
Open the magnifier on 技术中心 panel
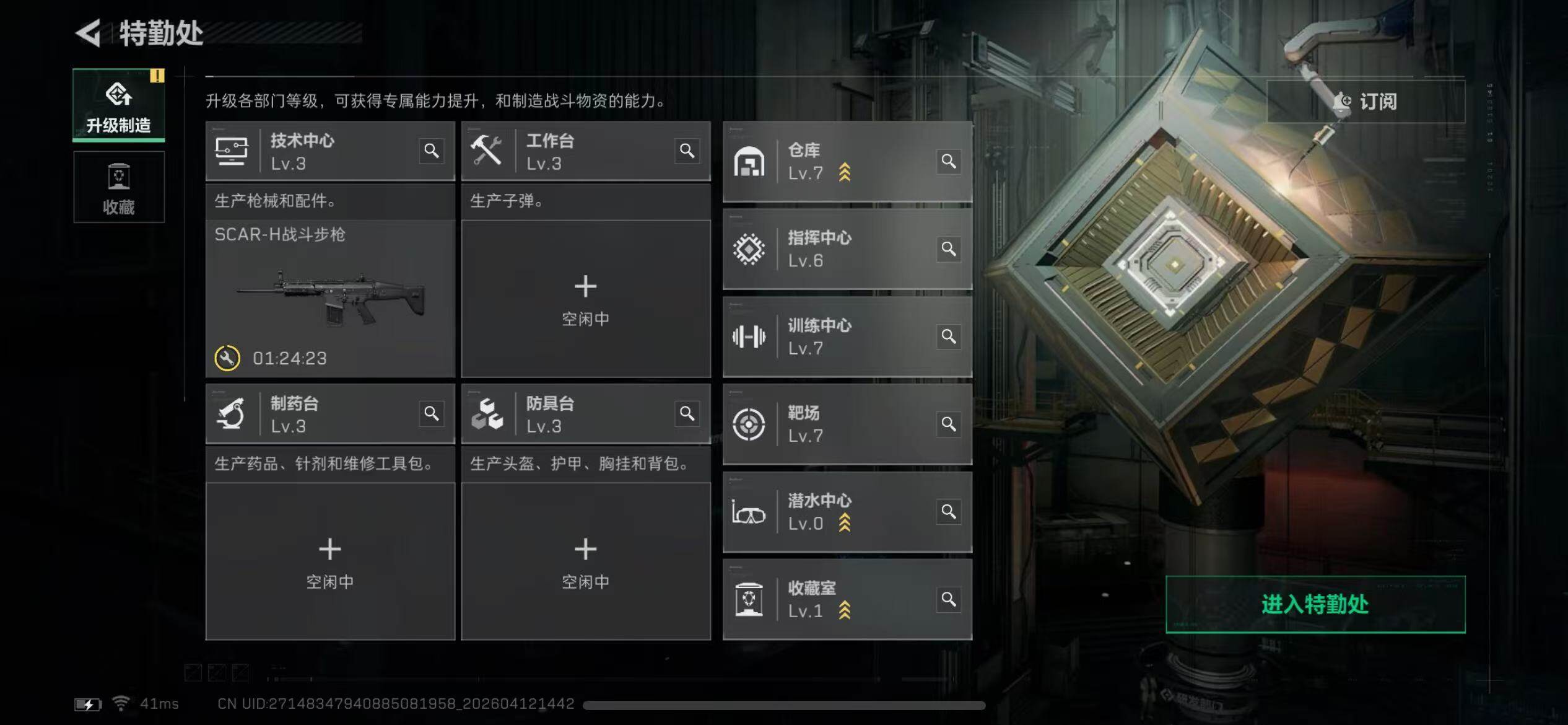point(432,151)
